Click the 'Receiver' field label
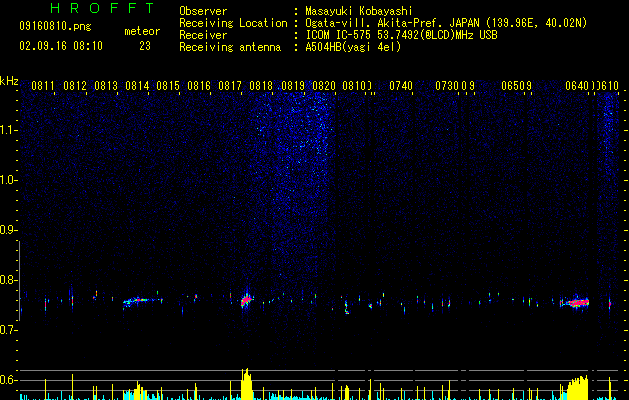This screenshot has width=629, height=400. [x=203, y=35]
